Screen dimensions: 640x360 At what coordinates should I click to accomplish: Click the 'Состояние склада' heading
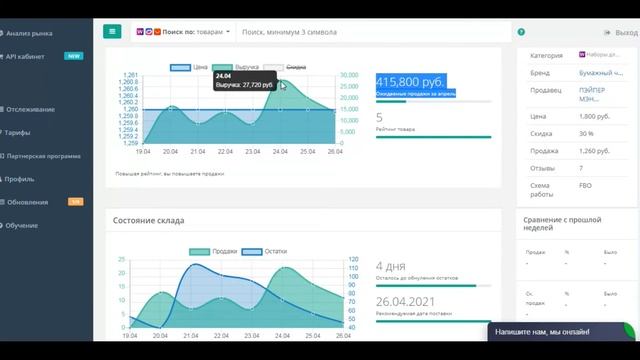point(149,220)
